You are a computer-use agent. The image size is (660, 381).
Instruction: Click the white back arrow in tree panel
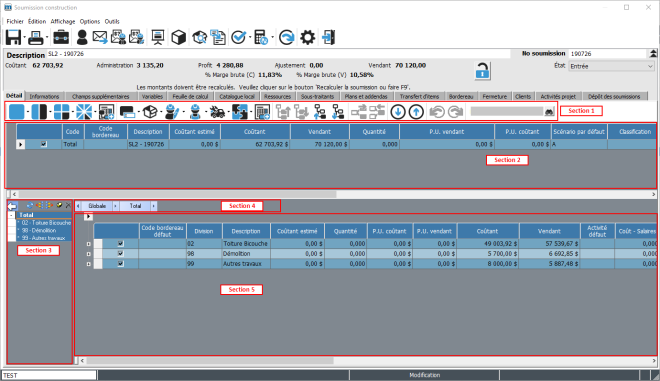click(12, 206)
